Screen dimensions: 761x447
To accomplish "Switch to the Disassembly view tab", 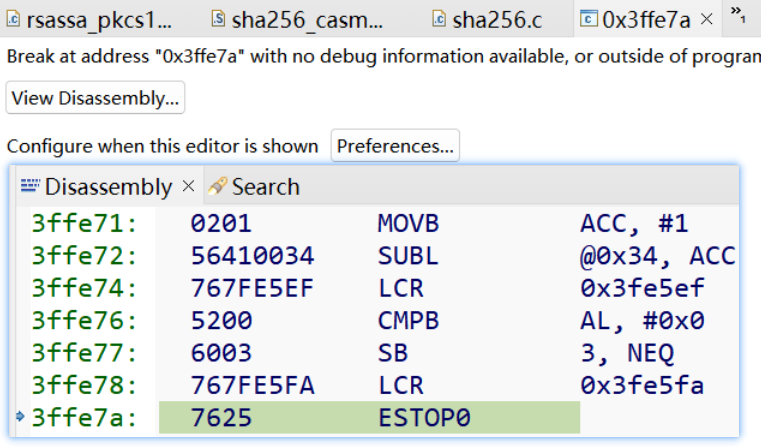I will [108, 187].
